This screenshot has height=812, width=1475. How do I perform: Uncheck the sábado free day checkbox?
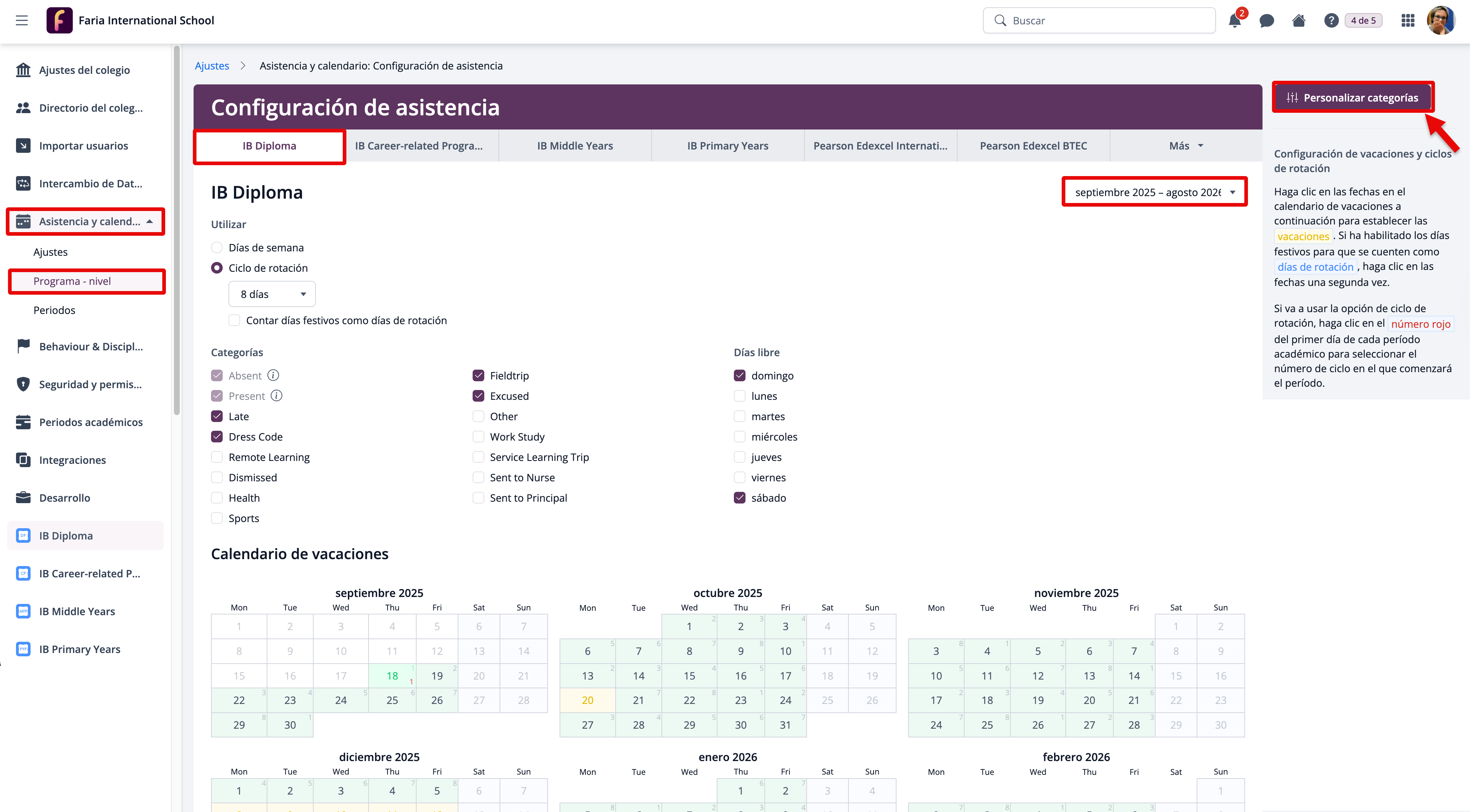(739, 498)
